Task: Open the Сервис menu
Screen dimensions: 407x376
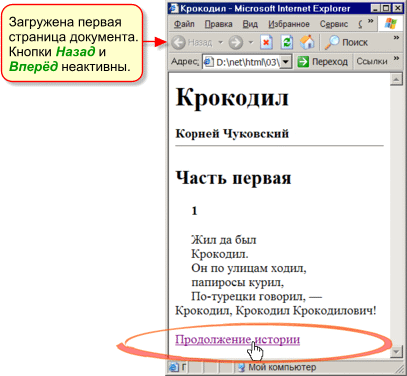Action: [x=334, y=24]
